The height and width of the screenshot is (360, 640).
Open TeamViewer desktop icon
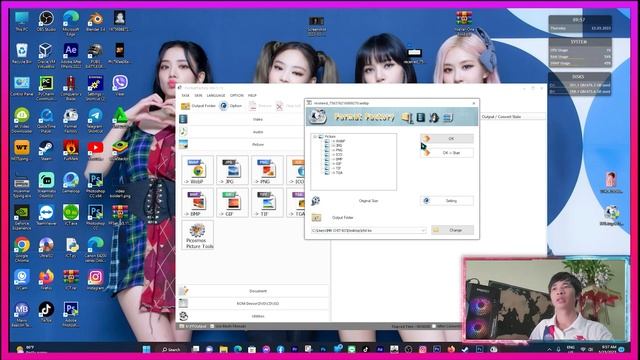(46, 216)
